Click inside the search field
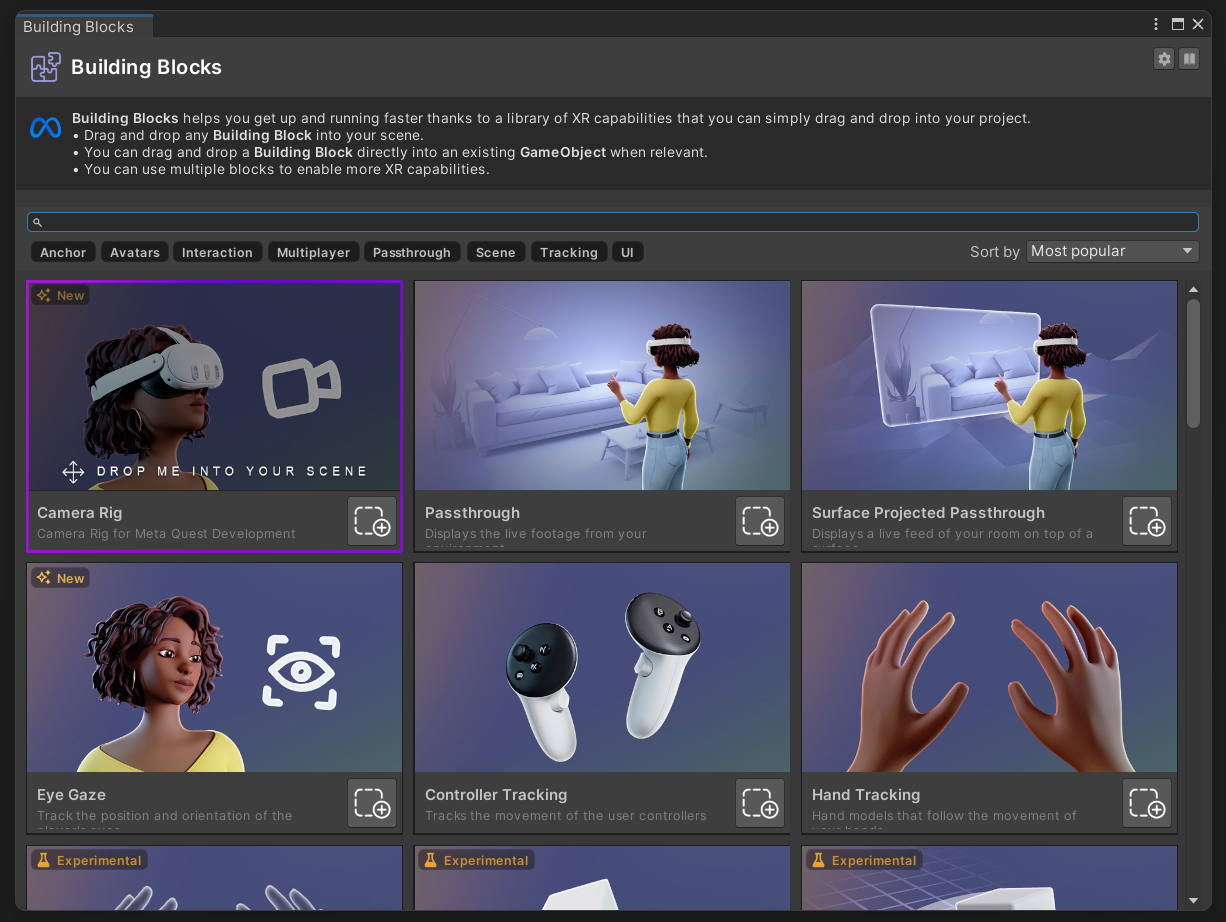Viewport: 1226px width, 922px height. point(613,222)
